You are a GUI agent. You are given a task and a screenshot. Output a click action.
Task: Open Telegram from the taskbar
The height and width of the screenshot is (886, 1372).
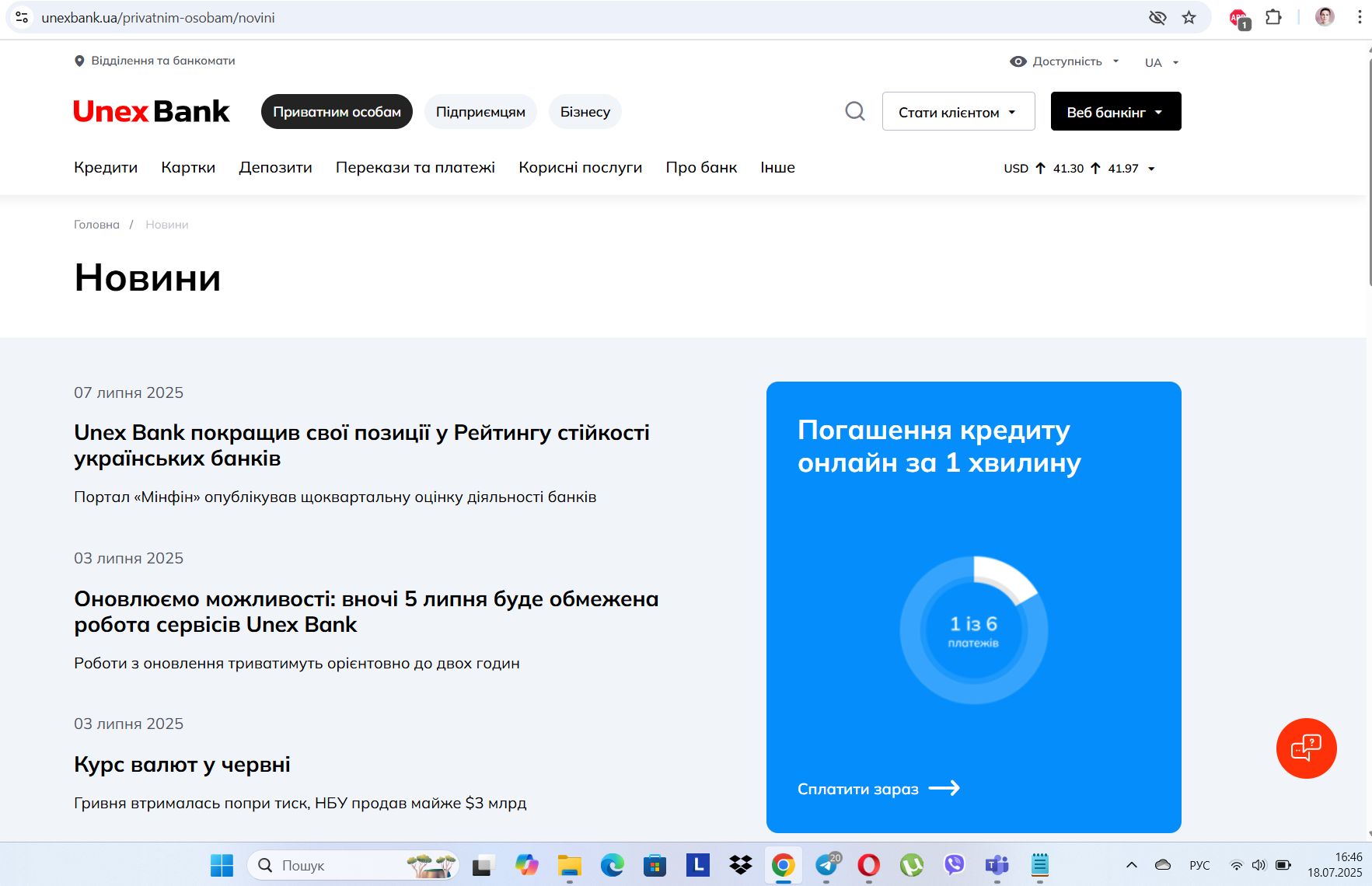[x=827, y=865]
